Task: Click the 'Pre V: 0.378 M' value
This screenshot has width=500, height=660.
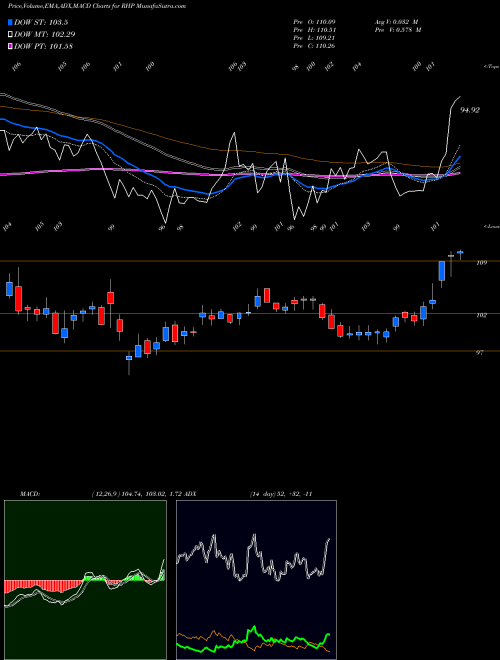Action: tap(398, 30)
